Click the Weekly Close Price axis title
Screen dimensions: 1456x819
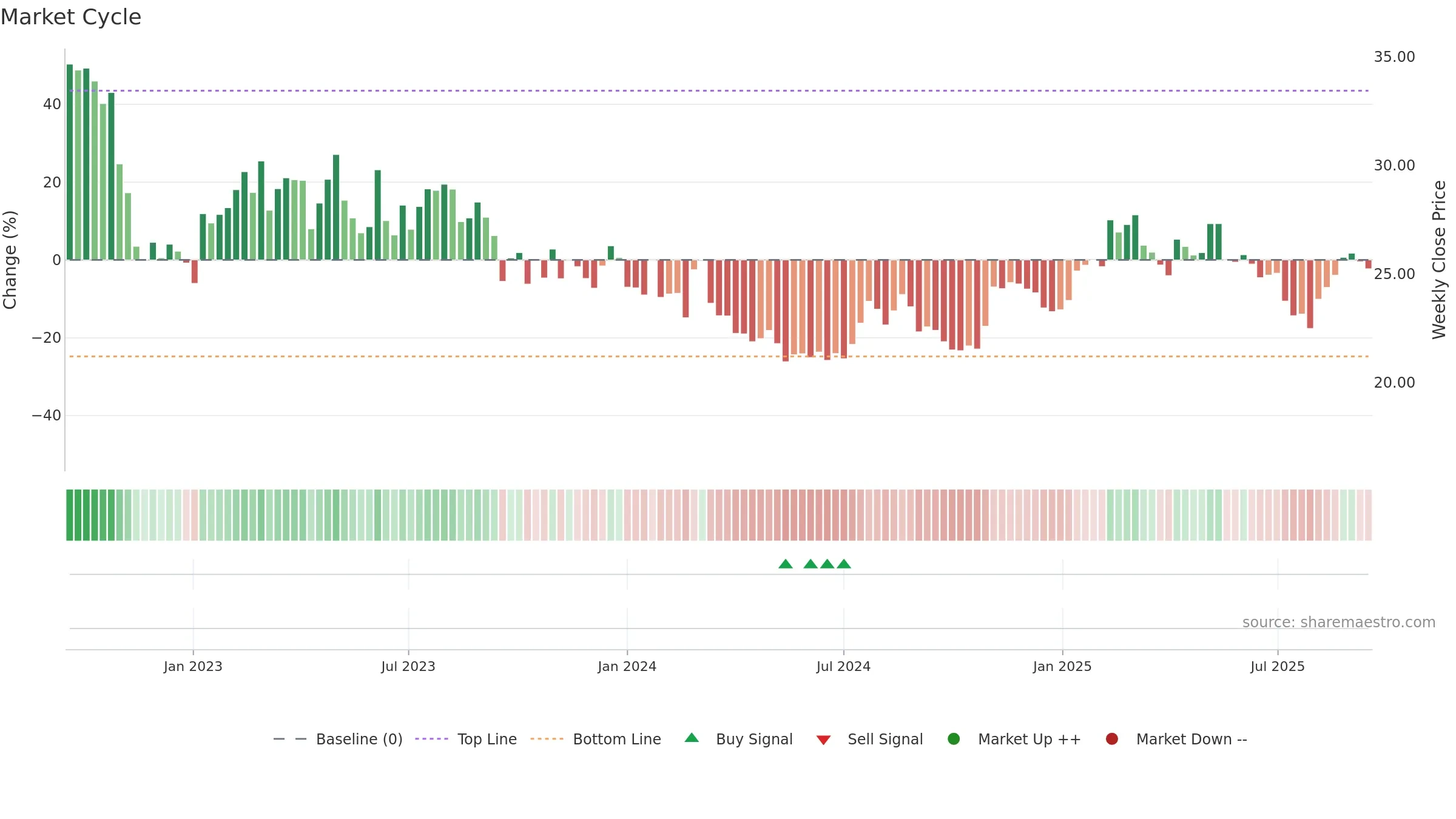[x=1439, y=260]
